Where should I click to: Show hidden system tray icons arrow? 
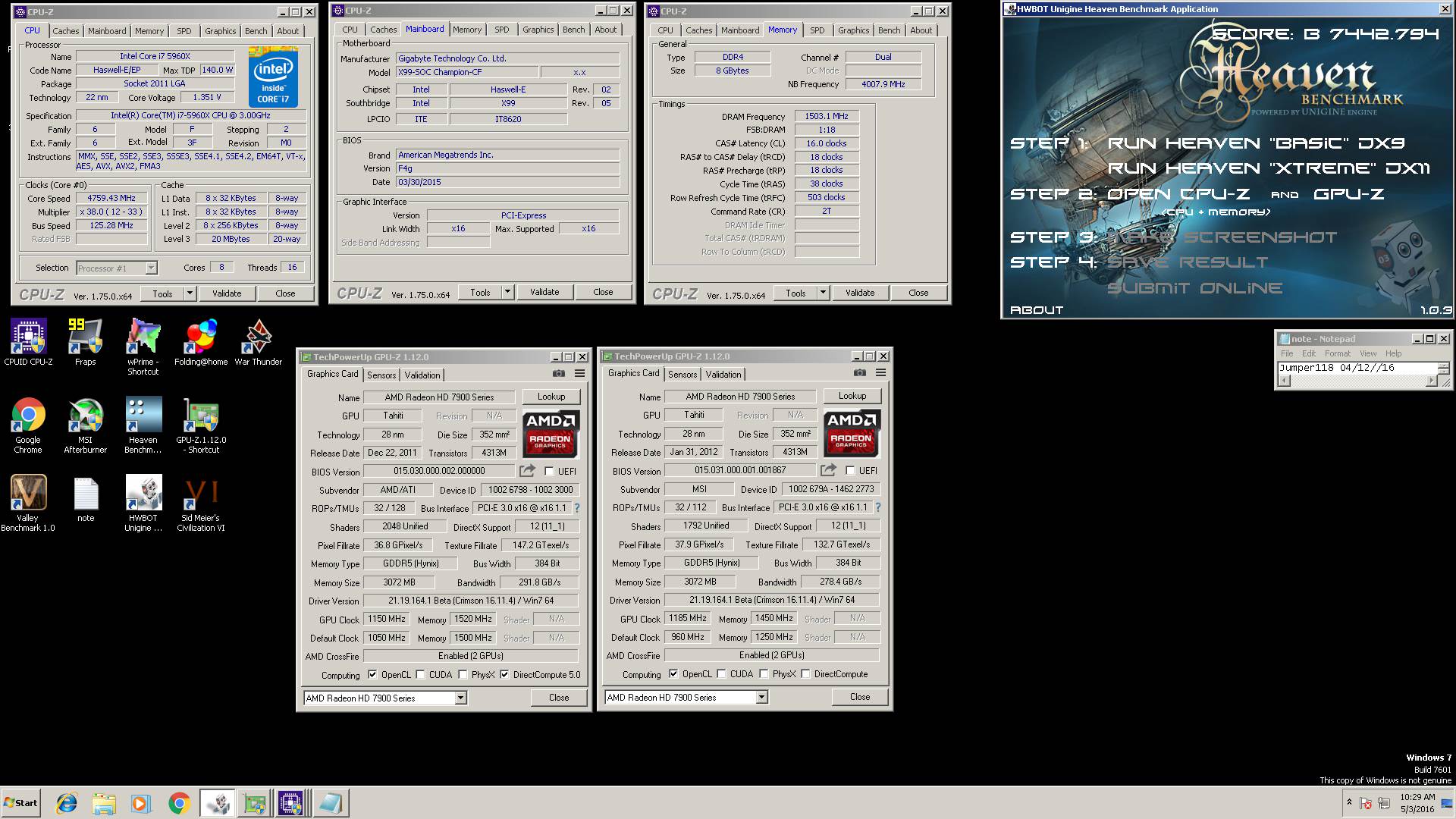click(x=1349, y=802)
